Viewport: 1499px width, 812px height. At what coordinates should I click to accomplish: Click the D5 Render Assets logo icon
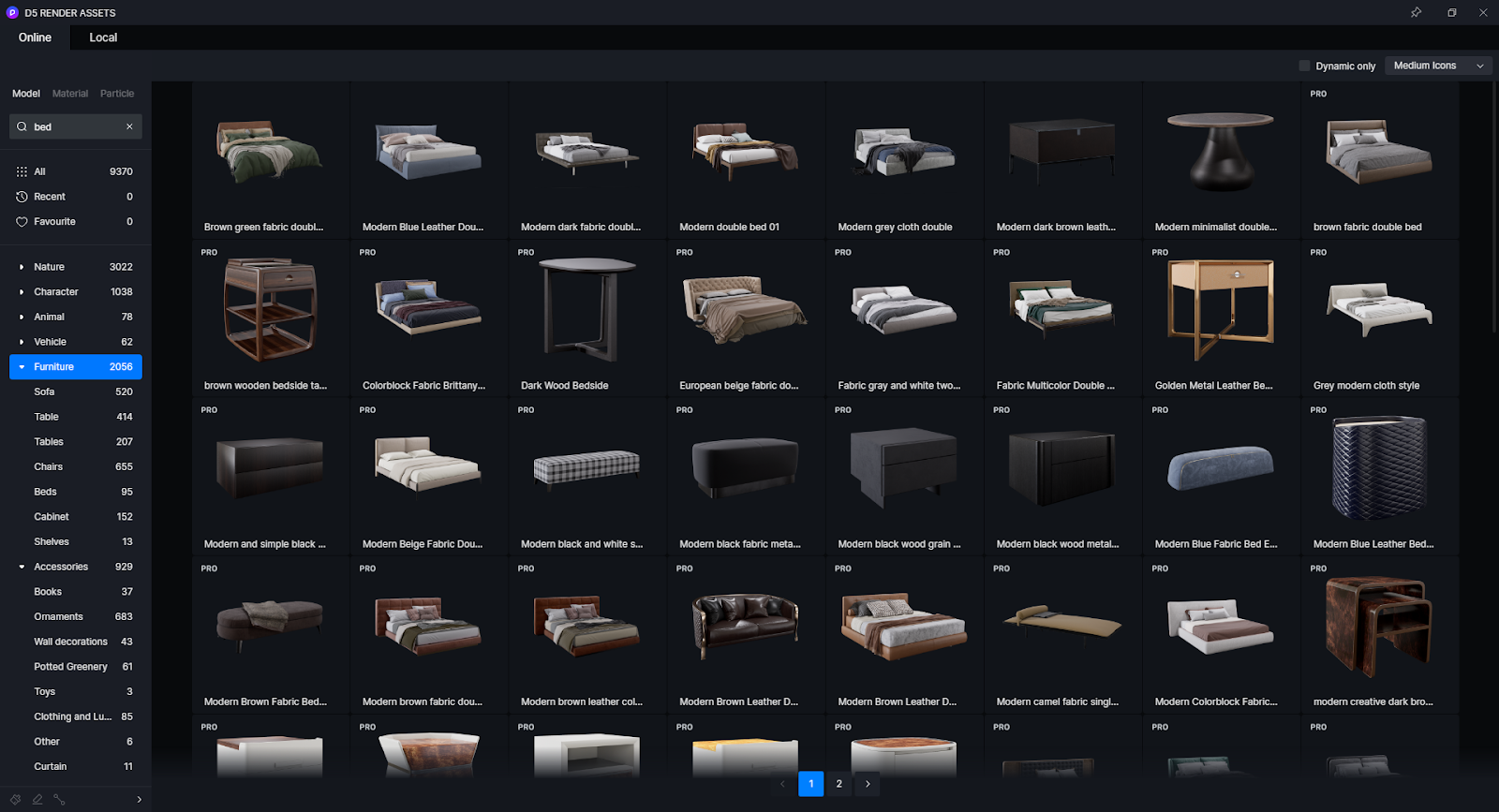(12, 13)
